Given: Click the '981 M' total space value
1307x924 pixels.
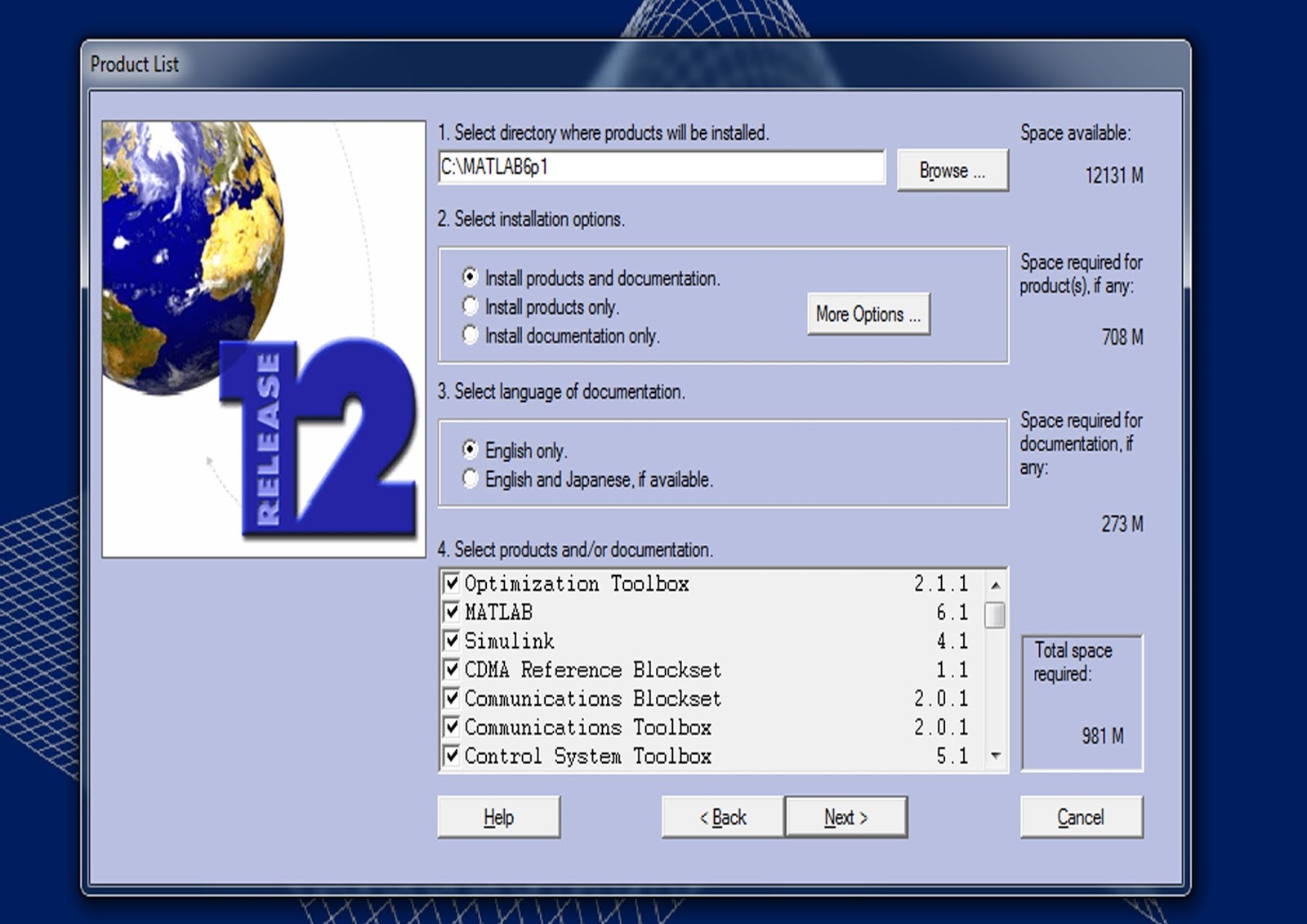Looking at the screenshot, I should tap(1103, 736).
